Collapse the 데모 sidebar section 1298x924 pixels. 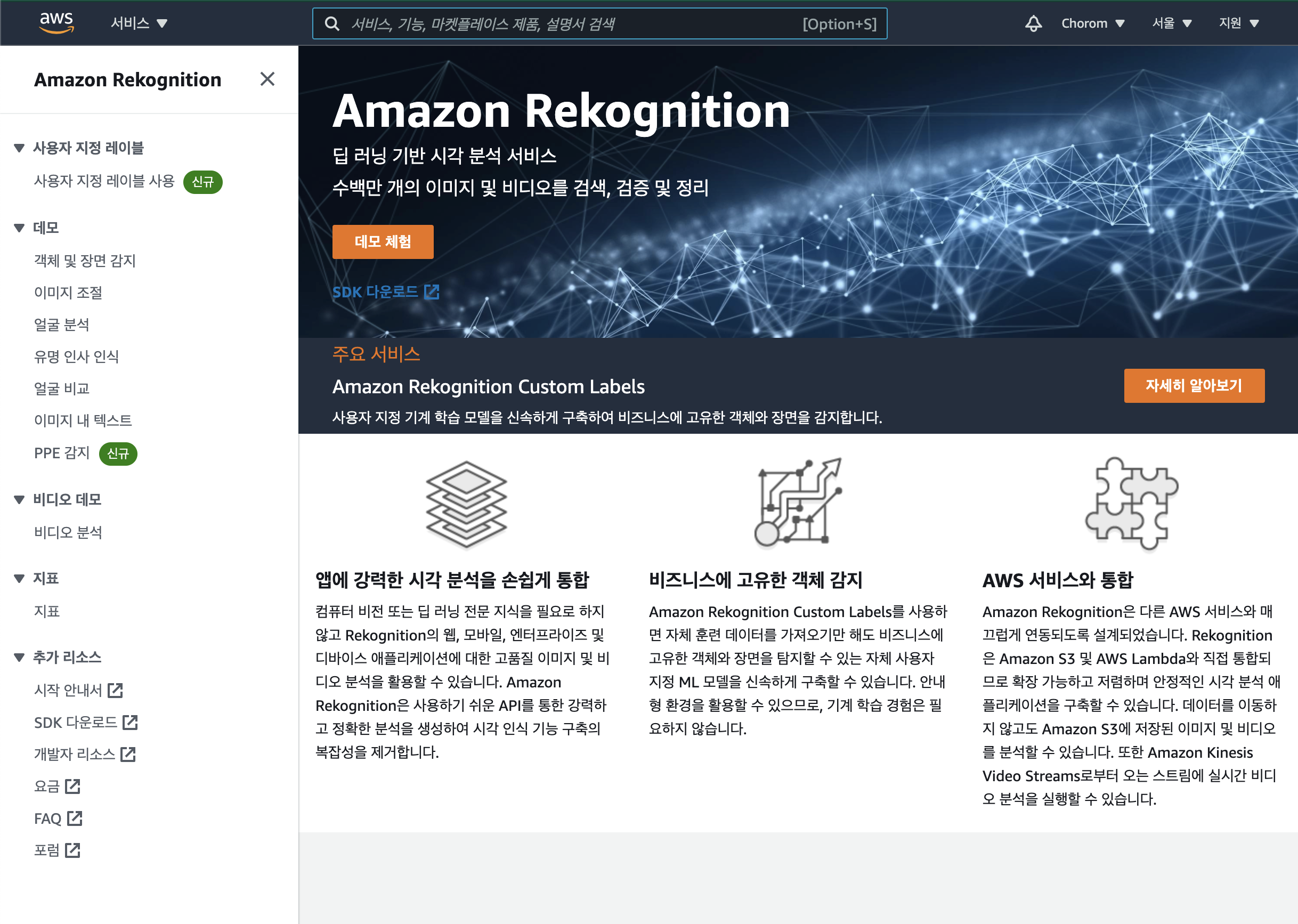point(19,228)
